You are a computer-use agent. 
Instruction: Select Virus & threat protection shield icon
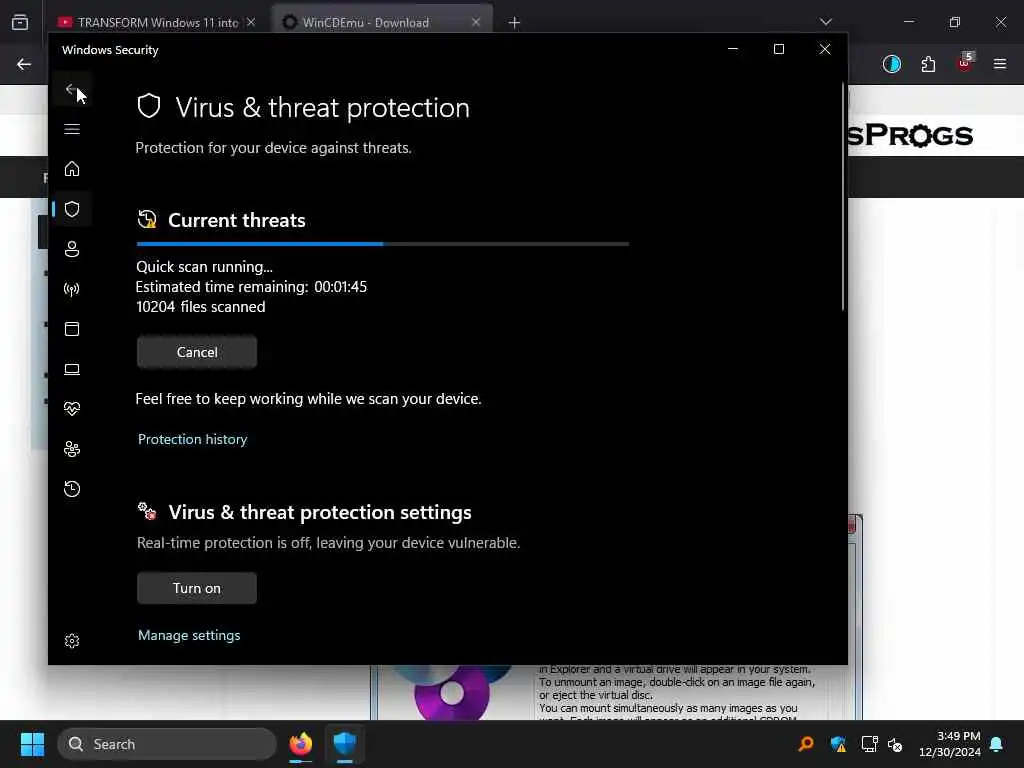pyautogui.click(x=72, y=209)
